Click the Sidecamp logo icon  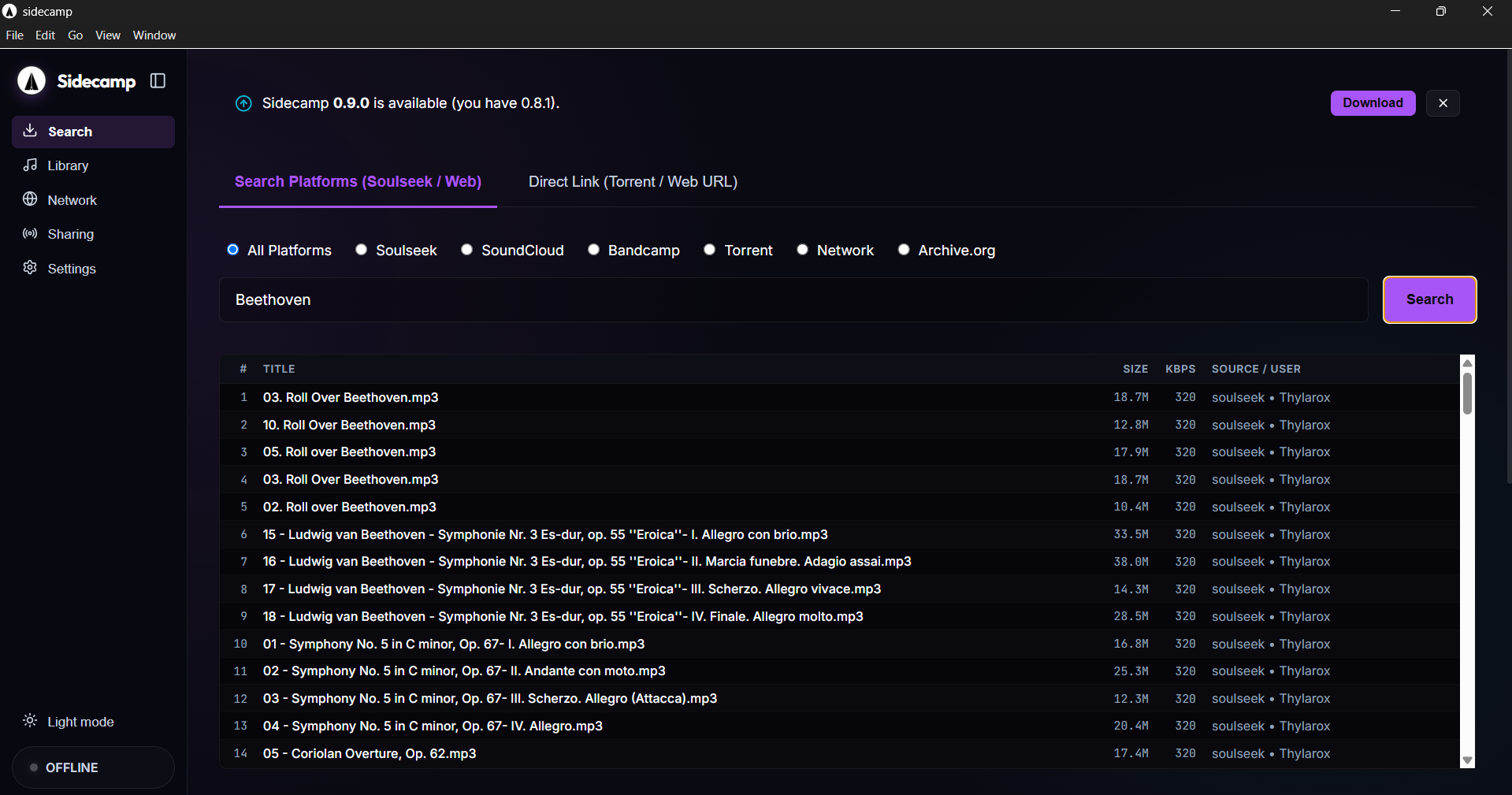(32, 80)
